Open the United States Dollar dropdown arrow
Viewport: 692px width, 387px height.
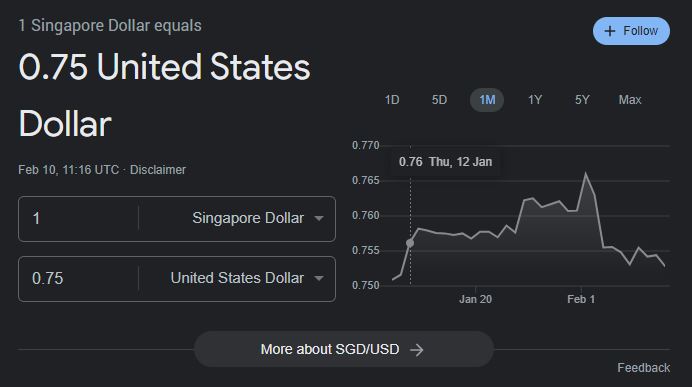pyautogui.click(x=319, y=278)
